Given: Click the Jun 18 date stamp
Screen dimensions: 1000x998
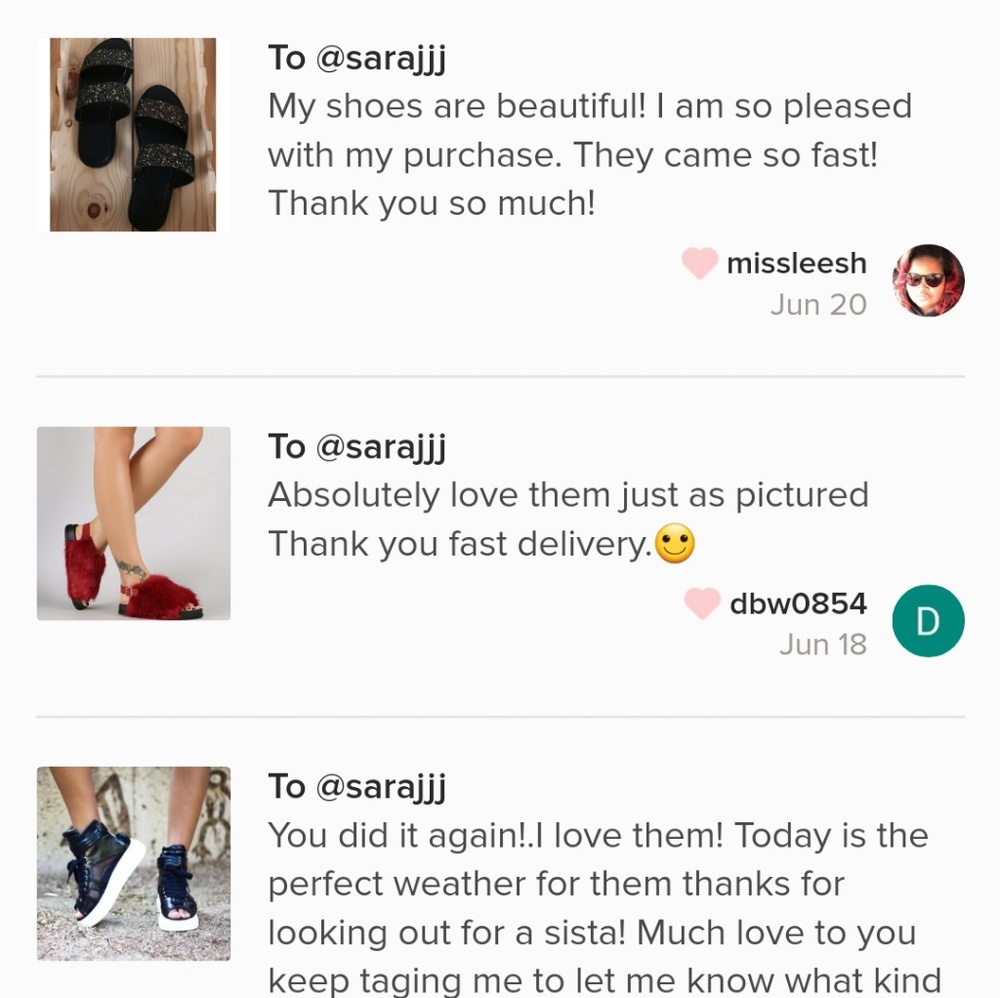Looking at the screenshot, I should pos(822,644).
